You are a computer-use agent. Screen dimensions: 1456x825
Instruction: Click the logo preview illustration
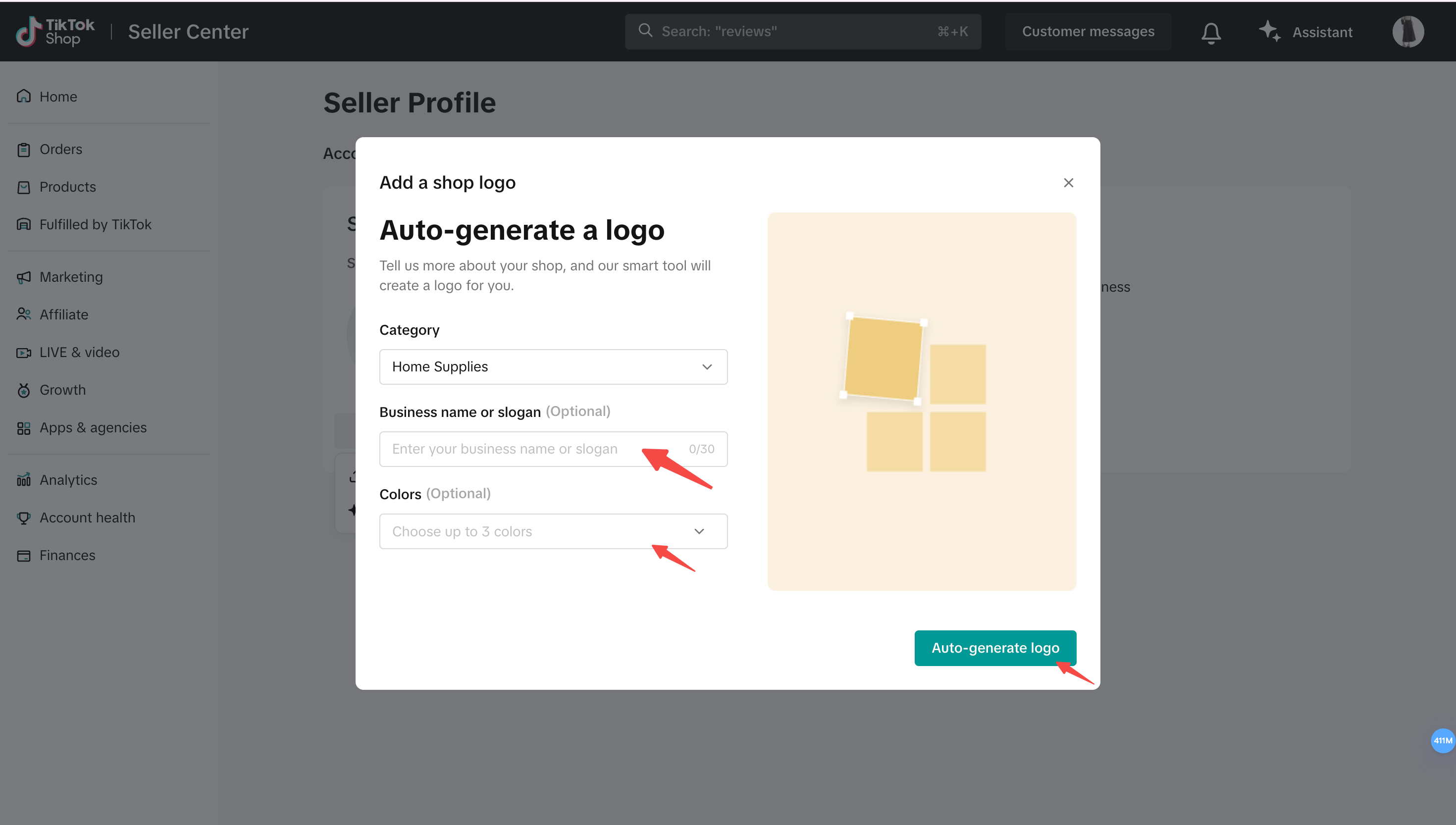[921, 401]
